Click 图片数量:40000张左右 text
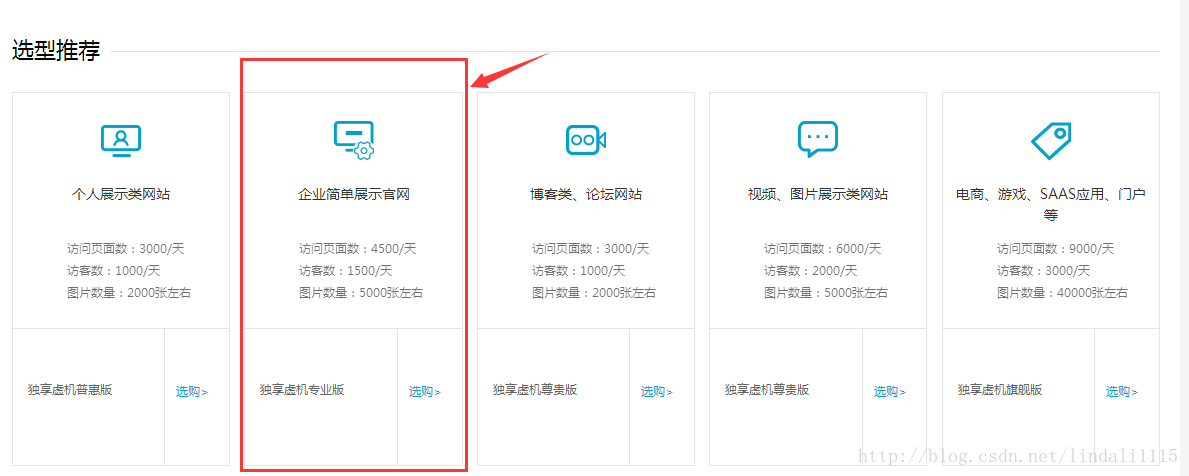 tap(1062, 293)
